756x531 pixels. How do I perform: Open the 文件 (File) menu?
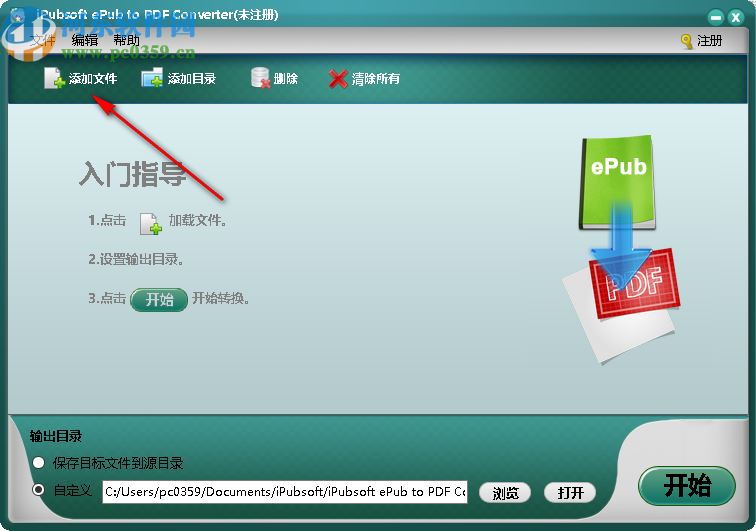point(42,41)
